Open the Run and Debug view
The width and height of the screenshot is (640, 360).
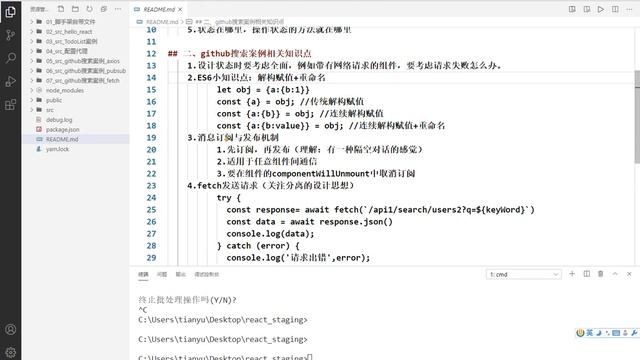tap(11, 81)
